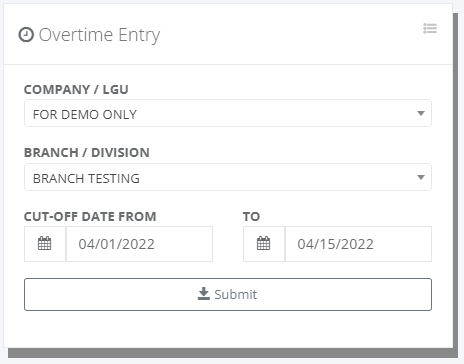Click the FOR DEMO ONLY text
This screenshot has height=364, width=464.
(85, 115)
